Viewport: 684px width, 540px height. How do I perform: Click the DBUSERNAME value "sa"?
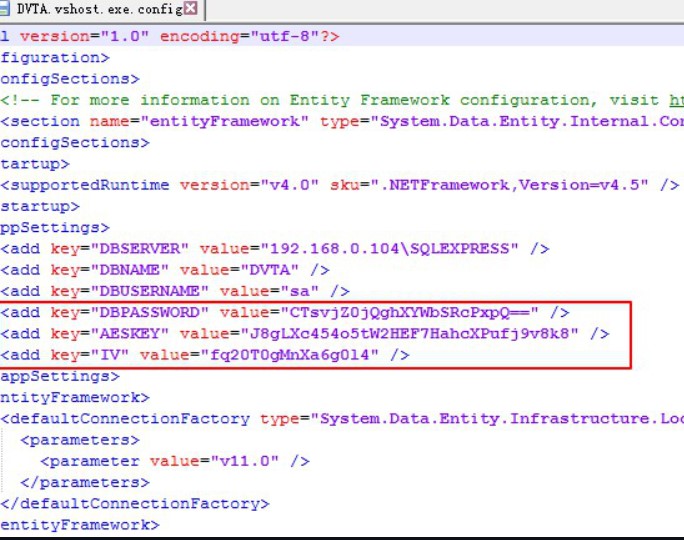coord(300,291)
